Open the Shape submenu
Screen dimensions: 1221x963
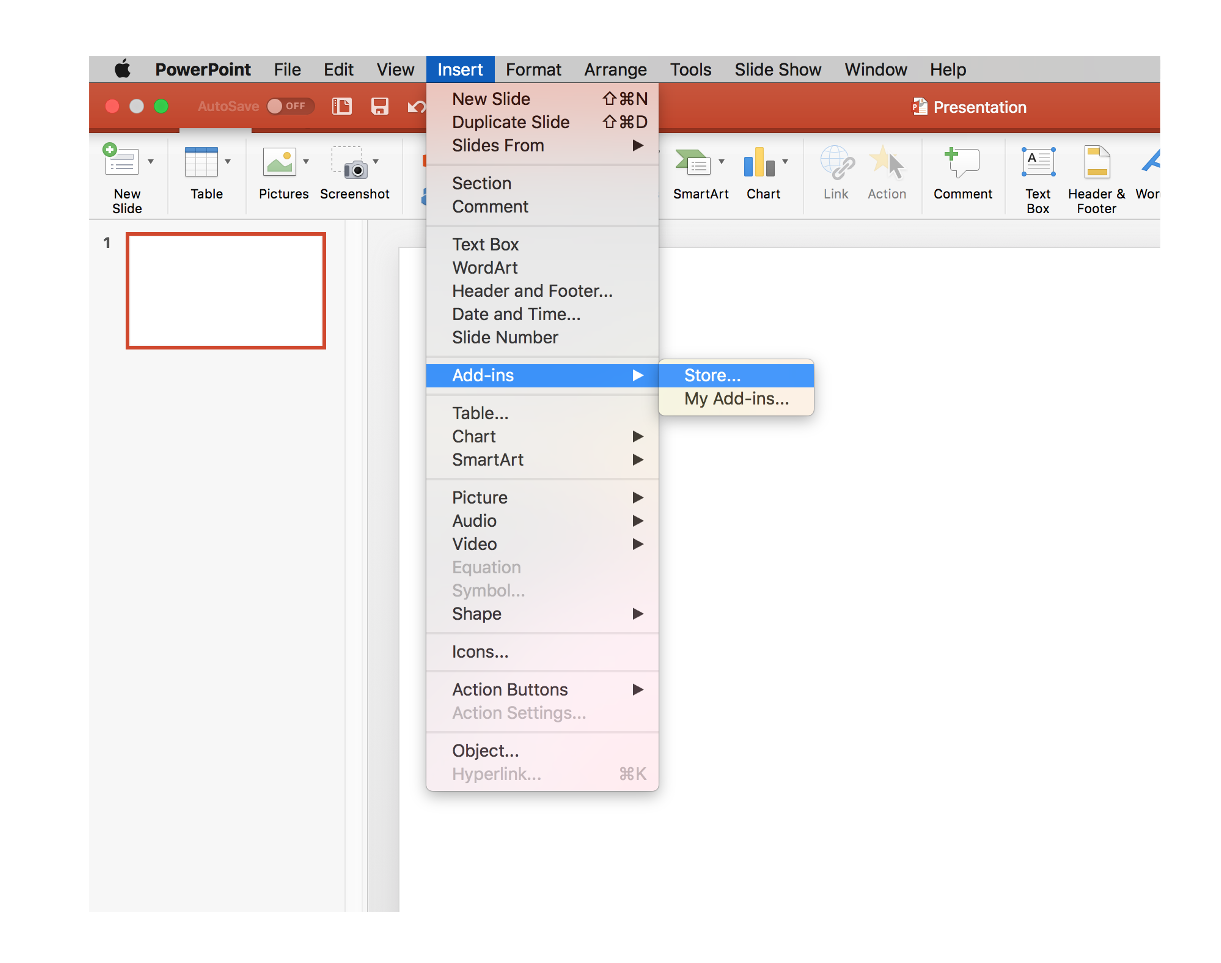pos(542,613)
